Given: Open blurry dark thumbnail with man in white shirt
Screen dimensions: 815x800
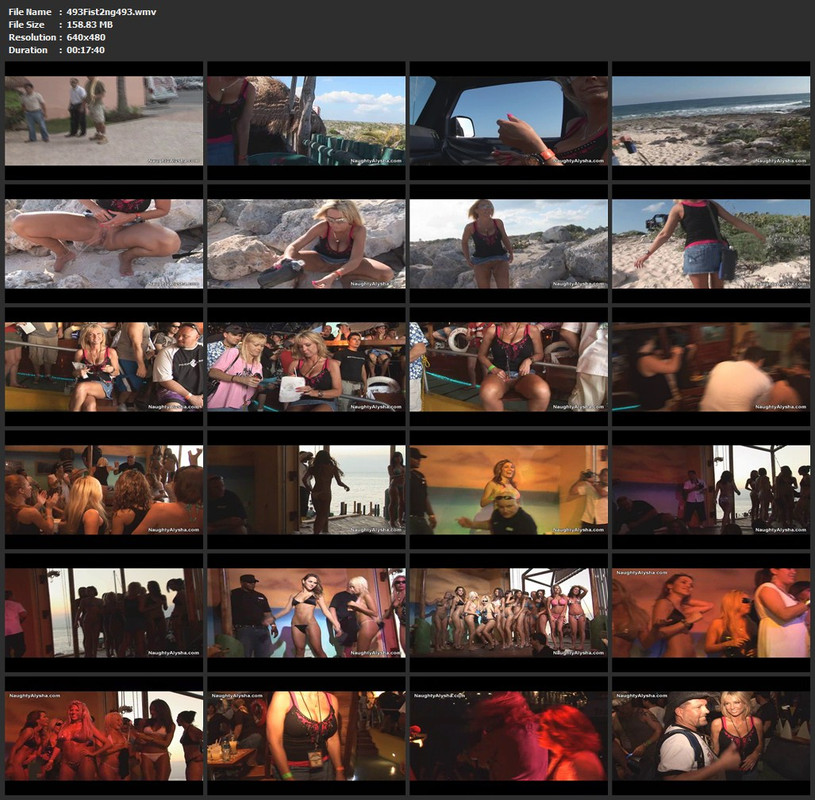Looking at the screenshot, I should click(x=711, y=367).
